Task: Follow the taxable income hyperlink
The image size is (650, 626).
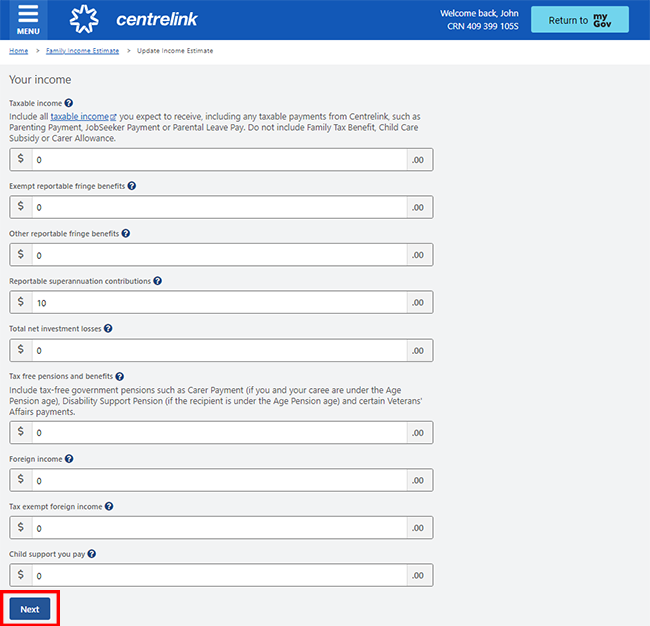Action: (83, 116)
